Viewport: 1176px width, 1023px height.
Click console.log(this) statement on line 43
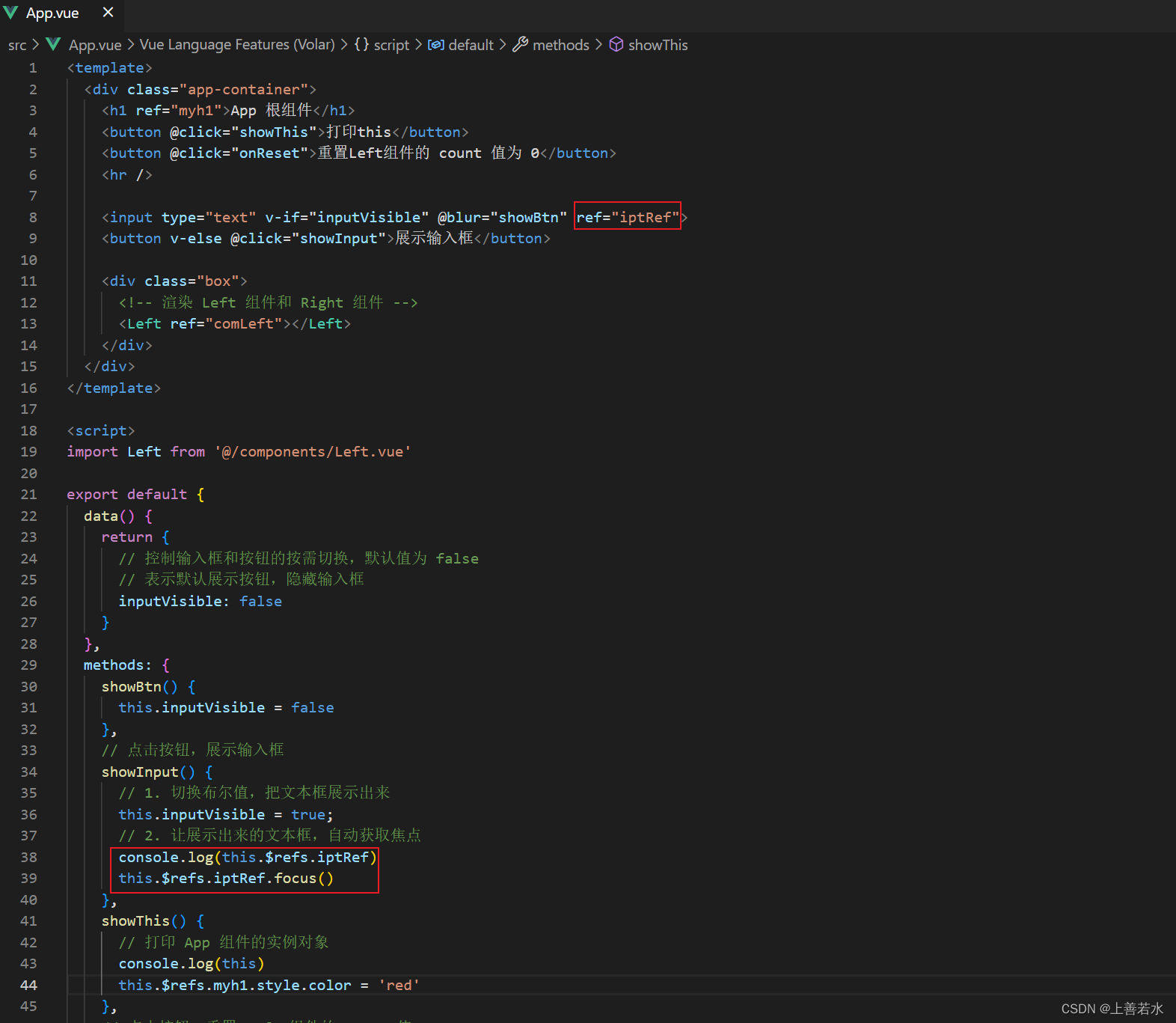[192, 964]
